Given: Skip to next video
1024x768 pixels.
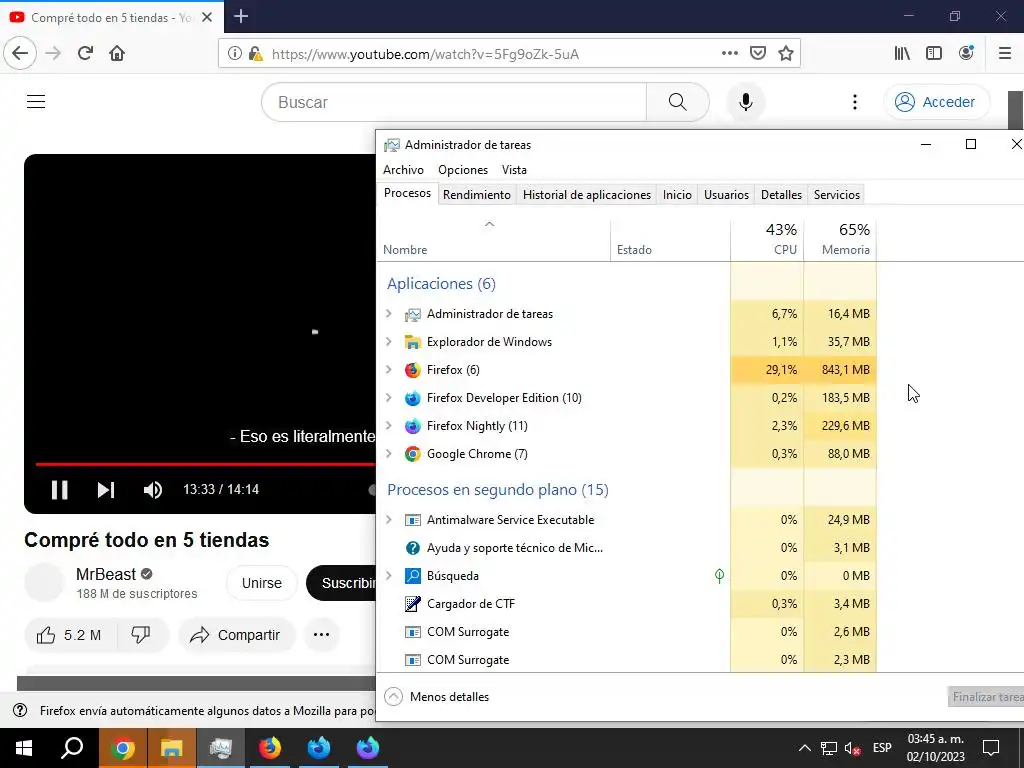Looking at the screenshot, I should coord(106,490).
